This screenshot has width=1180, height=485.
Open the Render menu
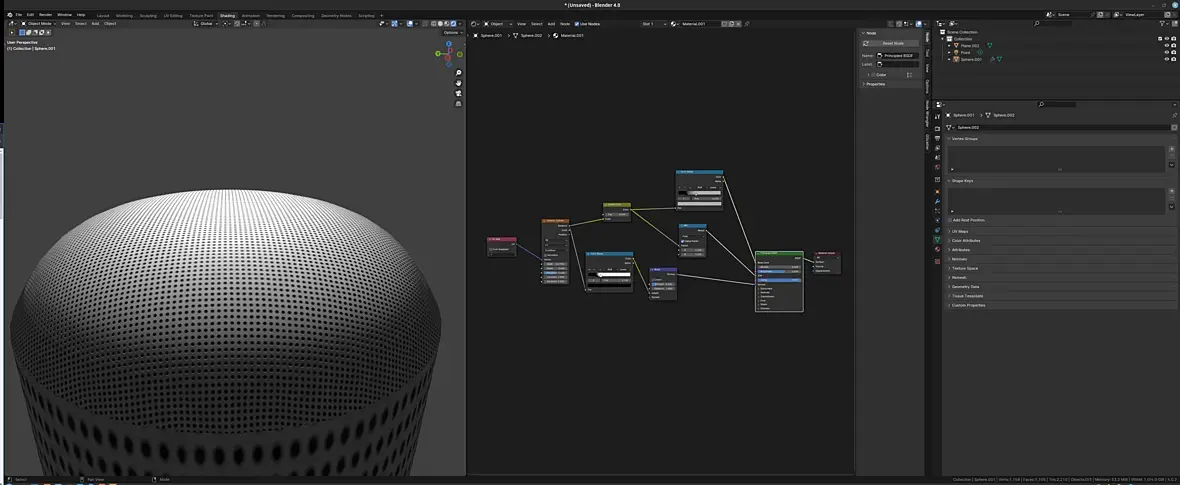click(45, 15)
